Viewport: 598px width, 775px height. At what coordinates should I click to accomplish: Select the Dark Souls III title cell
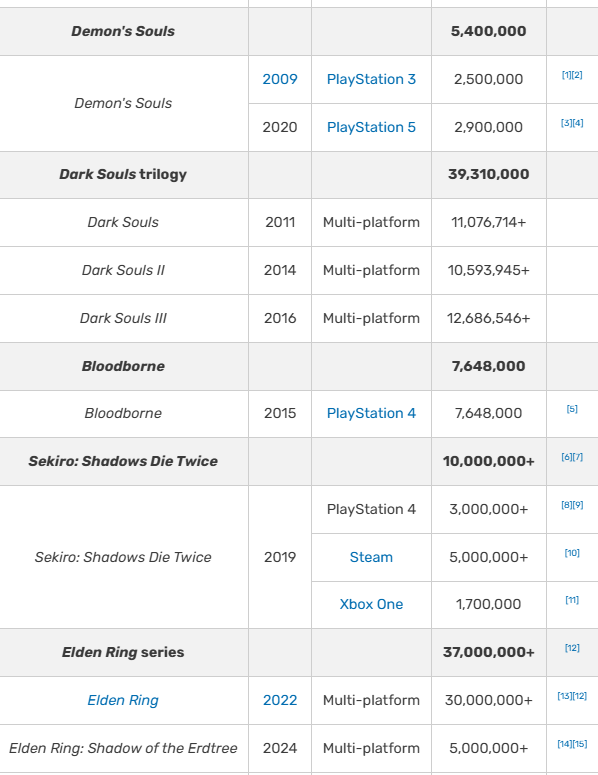123,318
